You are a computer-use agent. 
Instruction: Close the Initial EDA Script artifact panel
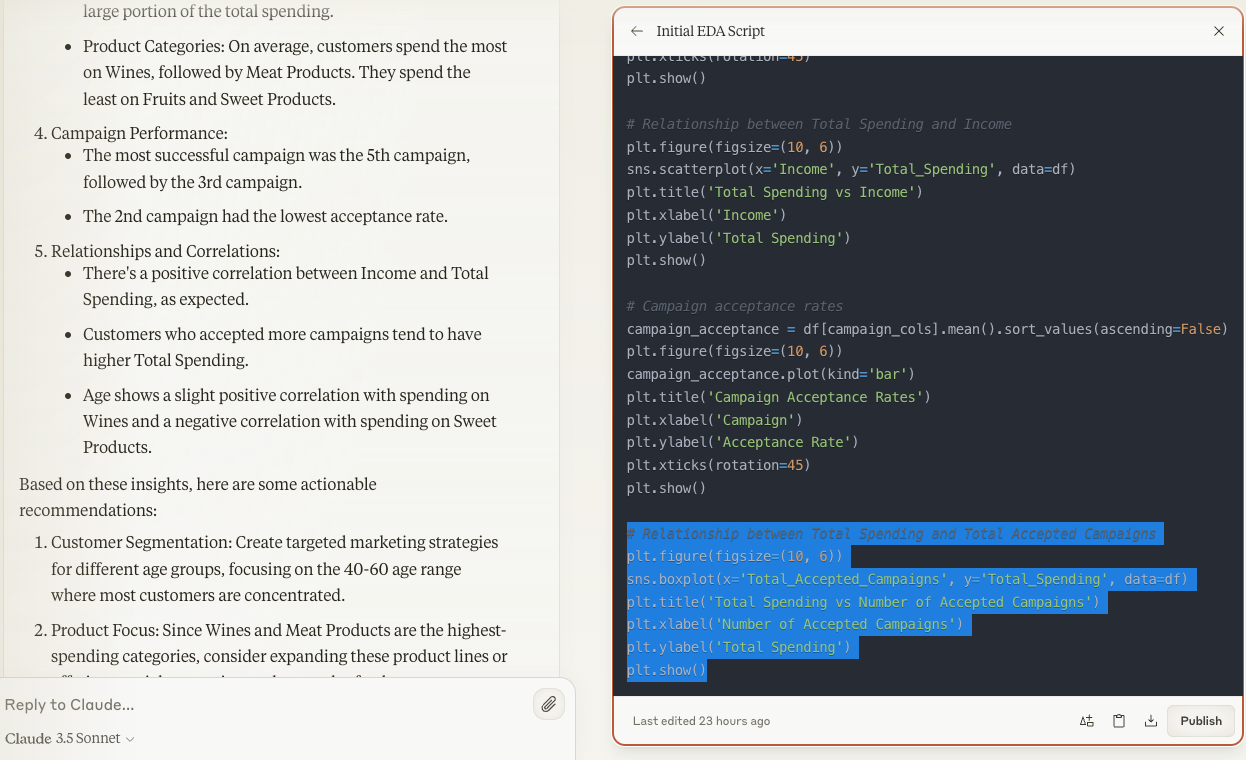coord(1218,31)
